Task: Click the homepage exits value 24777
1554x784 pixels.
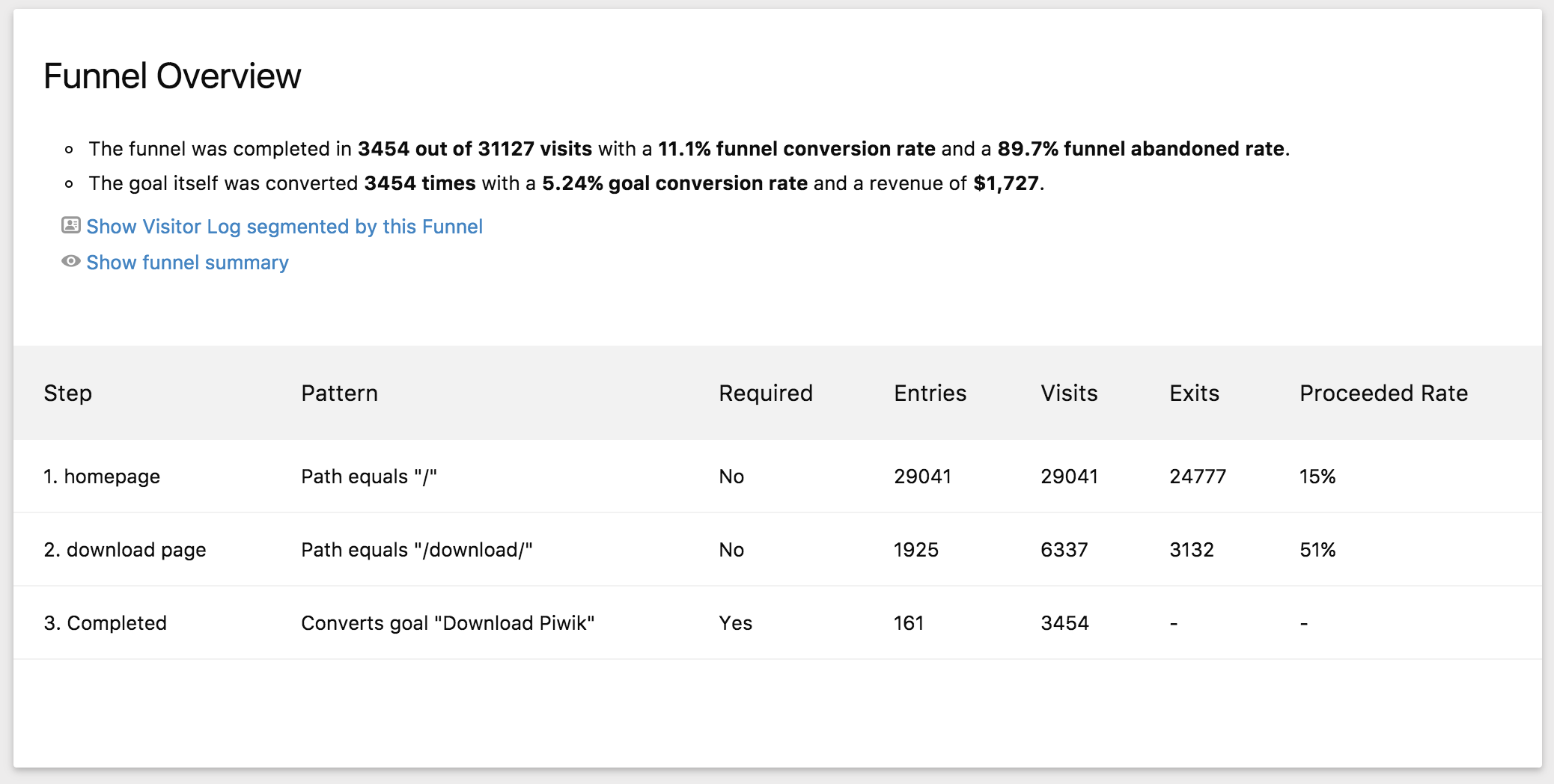Action: (1198, 477)
